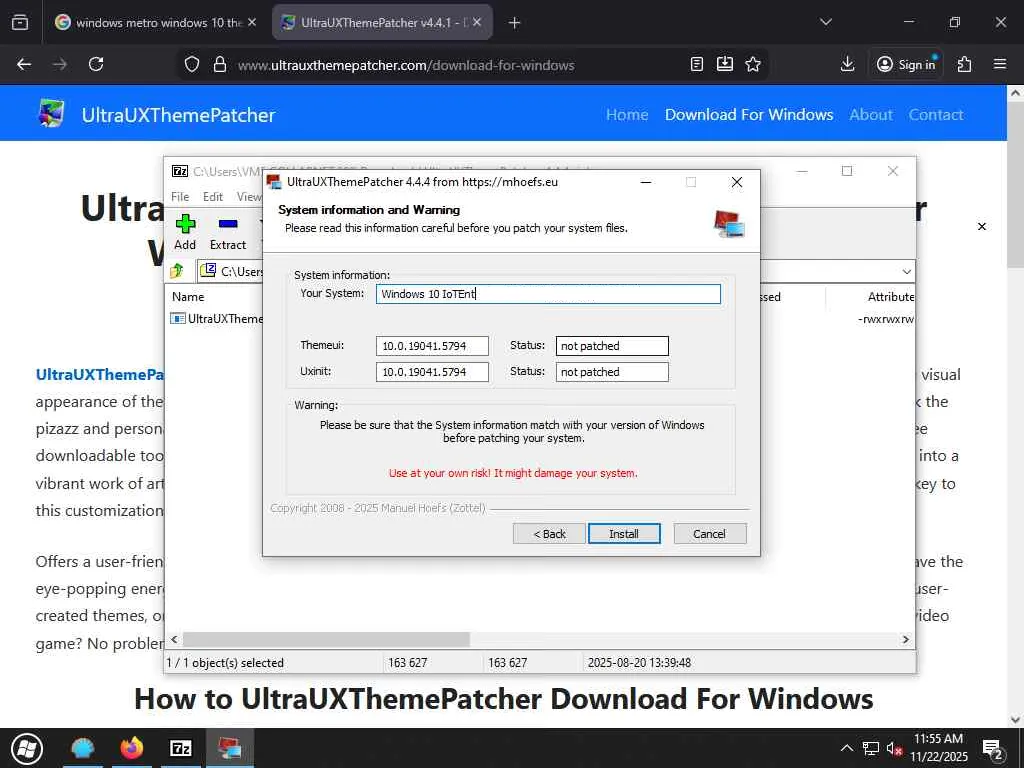Image resolution: width=1024 pixels, height=768 pixels.
Task: Click the UltraUXThemePatcher site logo icon
Action: pyautogui.click(x=51, y=113)
